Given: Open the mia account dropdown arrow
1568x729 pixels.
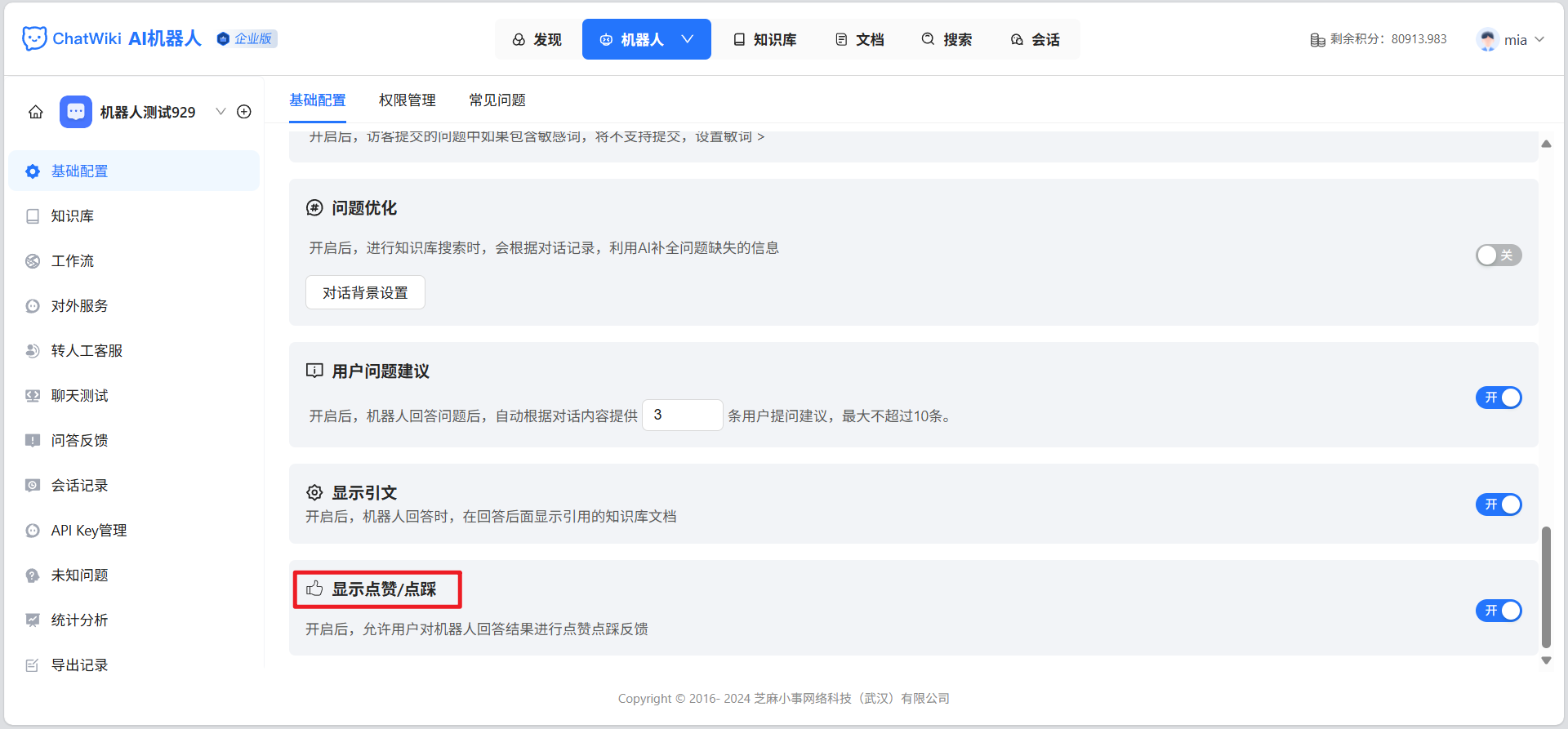Looking at the screenshot, I should [1539, 39].
